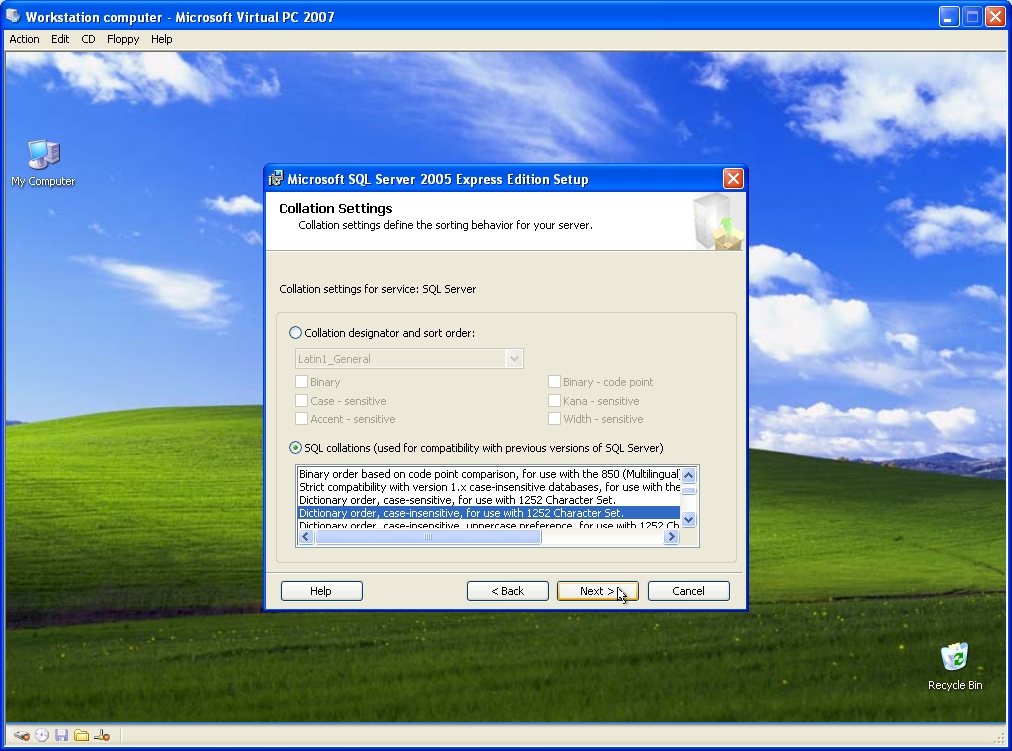Click the Back button

(508, 591)
